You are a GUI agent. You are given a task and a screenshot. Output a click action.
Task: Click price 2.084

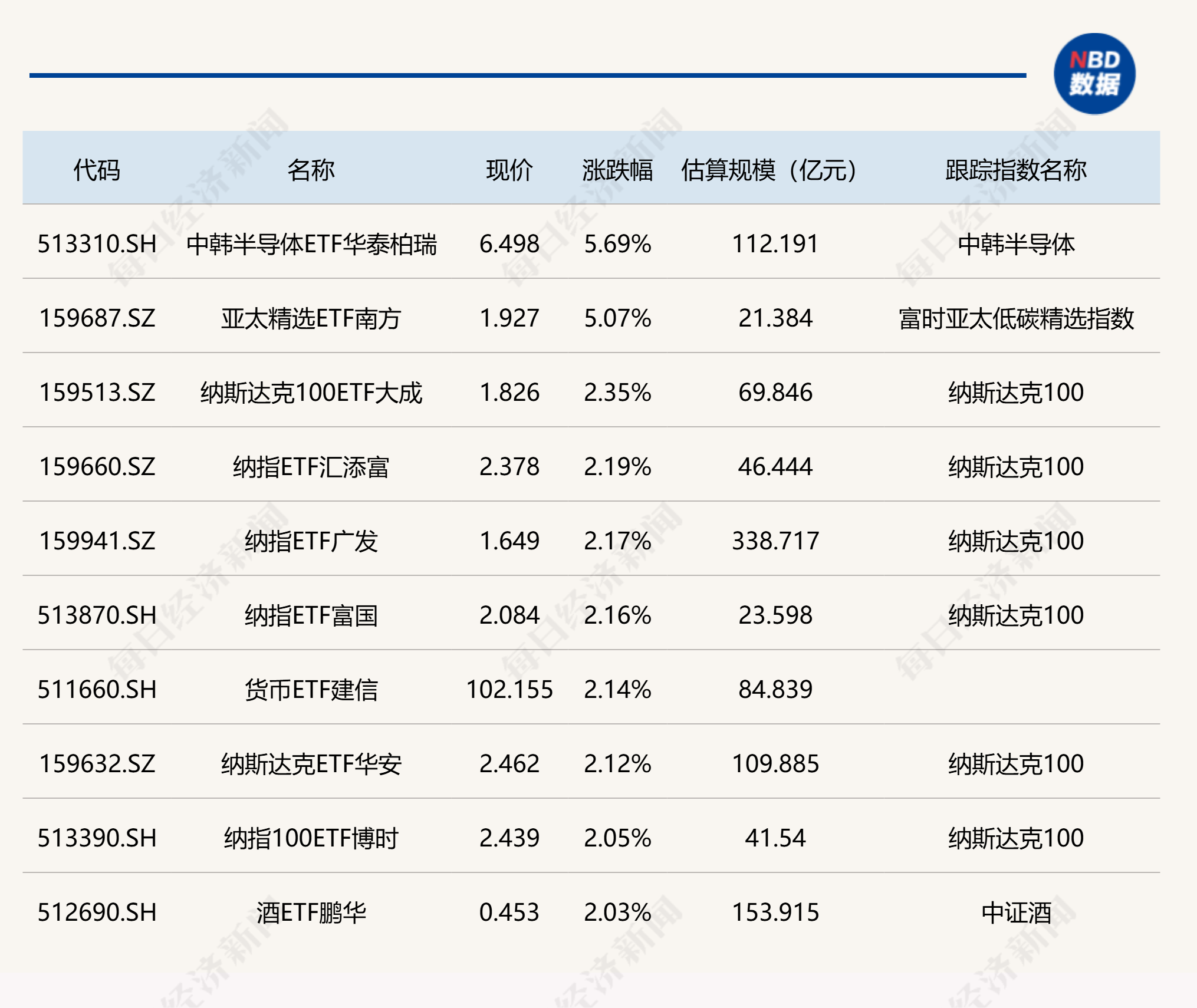point(509,615)
